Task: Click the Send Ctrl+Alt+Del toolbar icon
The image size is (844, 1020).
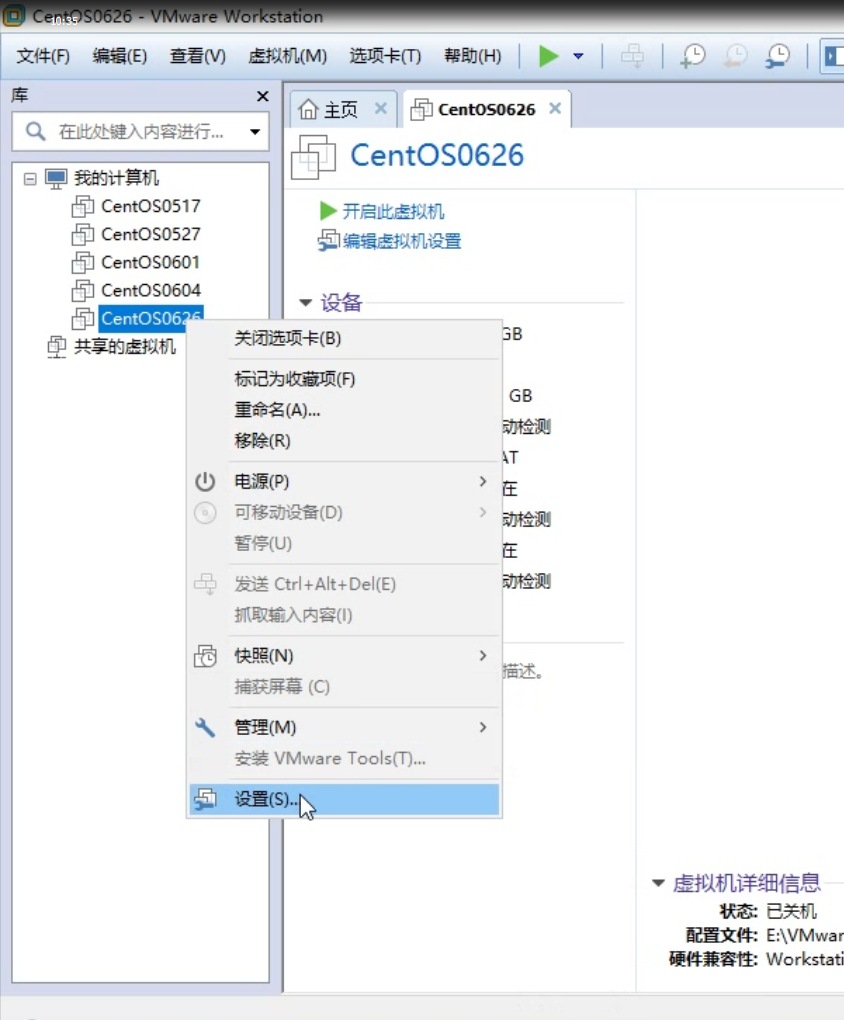Action: coord(633,57)
